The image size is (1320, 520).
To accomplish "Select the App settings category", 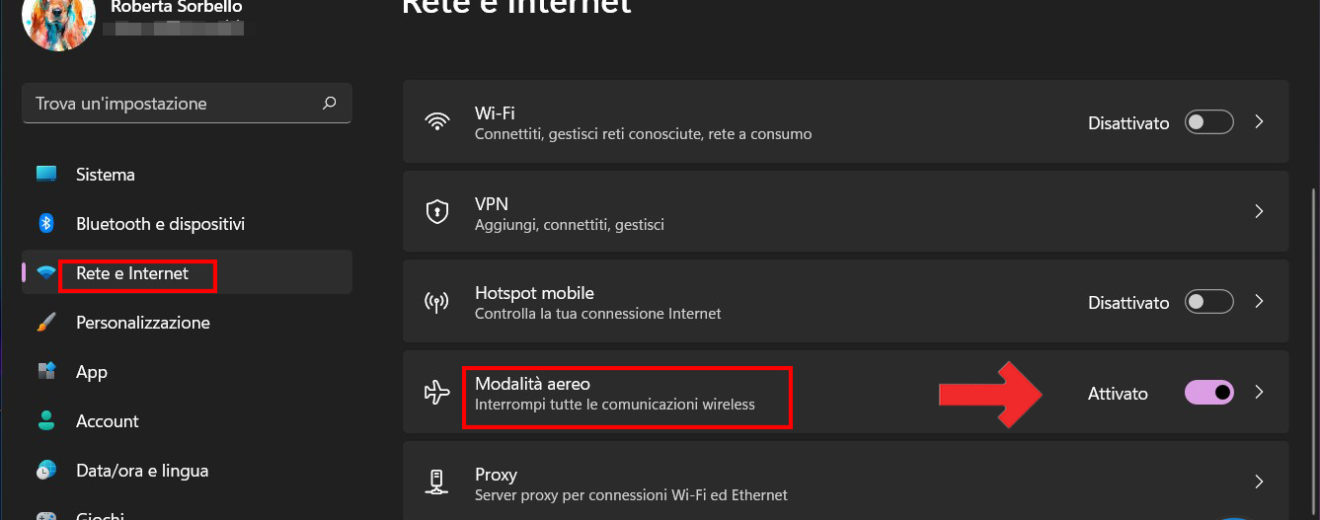I will click(x=91, y=372).
